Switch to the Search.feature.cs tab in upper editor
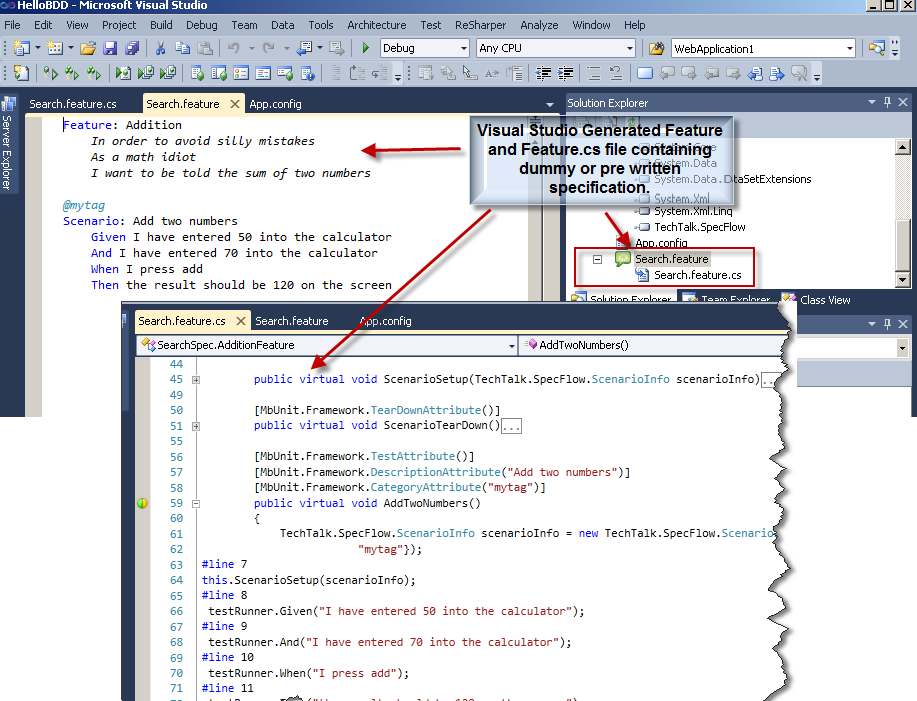Screen dimensions: 917x701 [x=73, y=104]
